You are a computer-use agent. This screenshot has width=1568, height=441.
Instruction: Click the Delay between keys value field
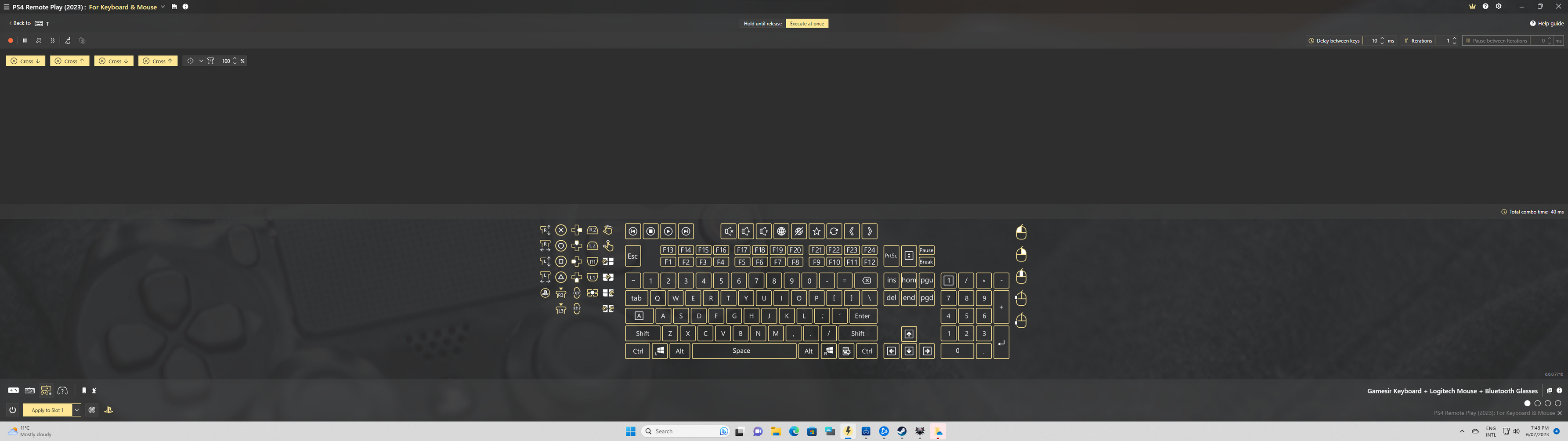point(1373,41)
